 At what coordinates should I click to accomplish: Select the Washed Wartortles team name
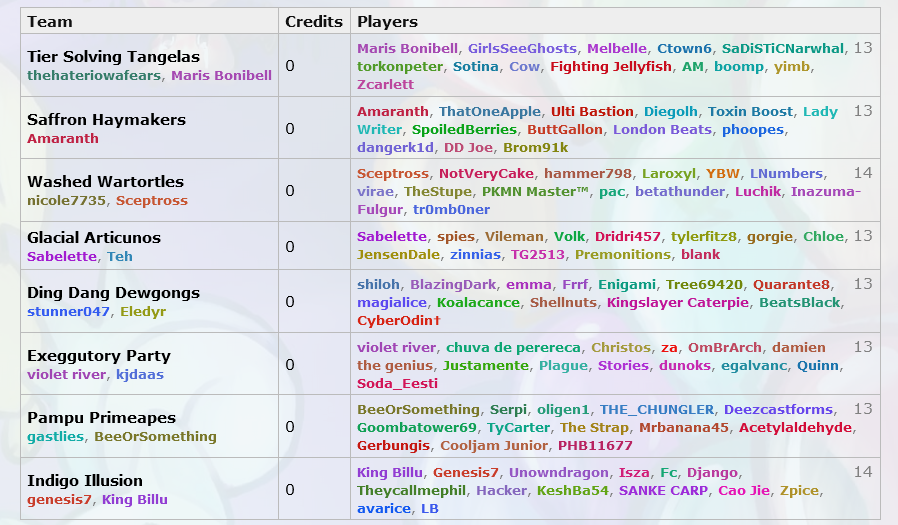[x=105, y=181]
